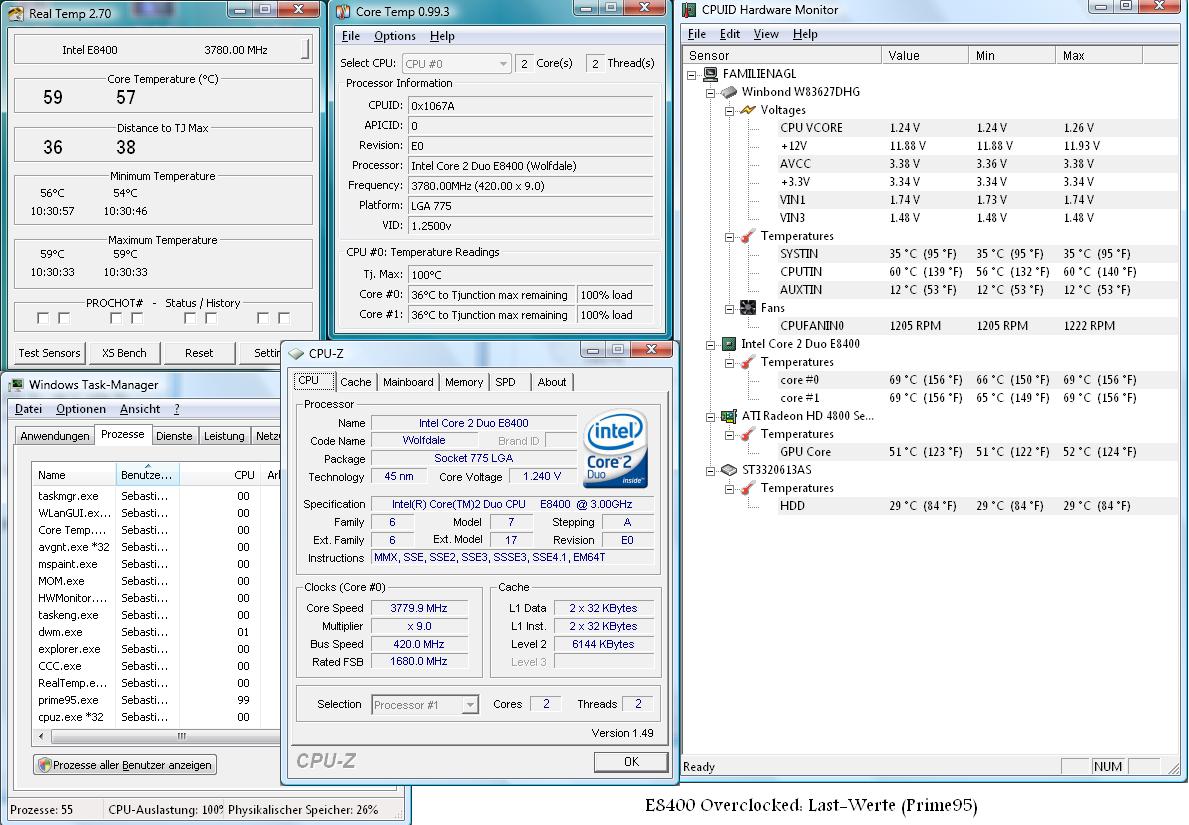Click the ATI Radeon HD 4800 card icon

tap(729, 416)
